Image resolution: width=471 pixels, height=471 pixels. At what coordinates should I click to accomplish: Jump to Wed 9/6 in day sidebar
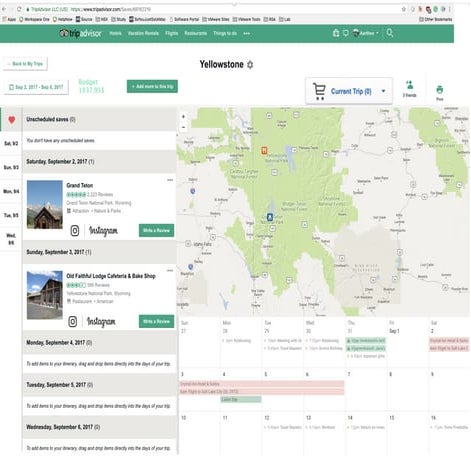pos(11,239)
